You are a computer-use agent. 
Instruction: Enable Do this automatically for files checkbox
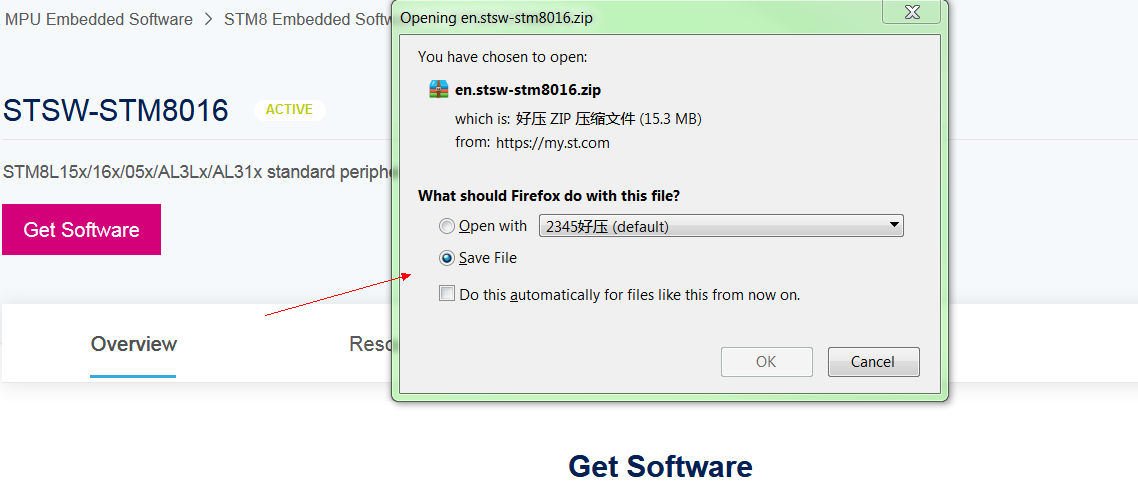447,294
